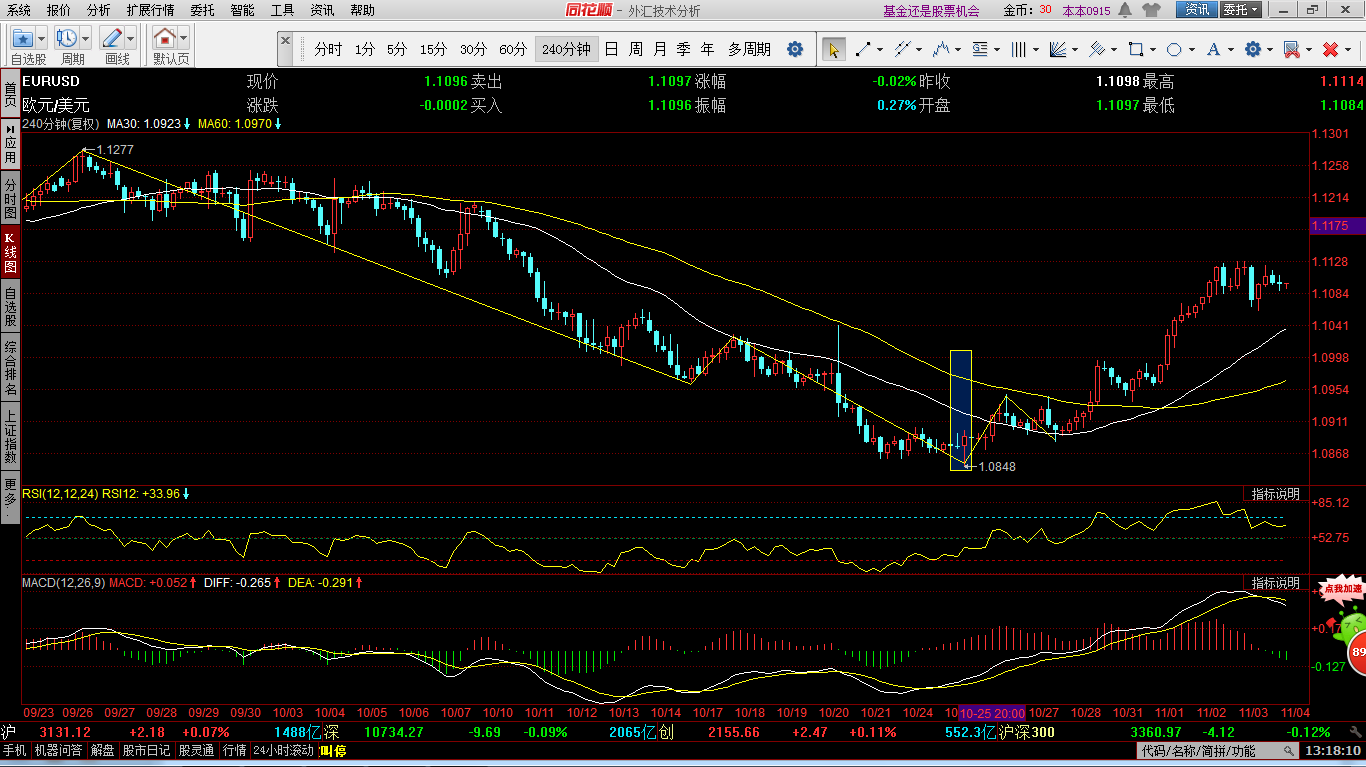Expand the 自选股 dropdown arrow
The image size is (1366, 767).
pyautogui.click(x=41, y=39)
